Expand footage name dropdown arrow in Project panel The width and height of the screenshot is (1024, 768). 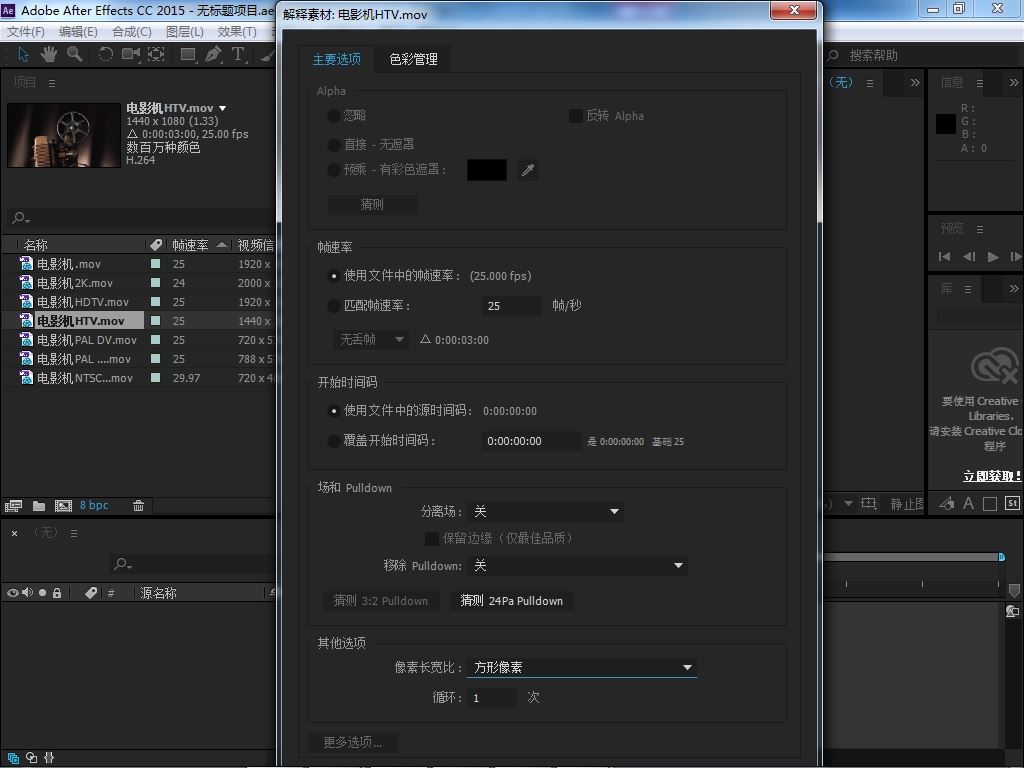[x=223, y=108]
